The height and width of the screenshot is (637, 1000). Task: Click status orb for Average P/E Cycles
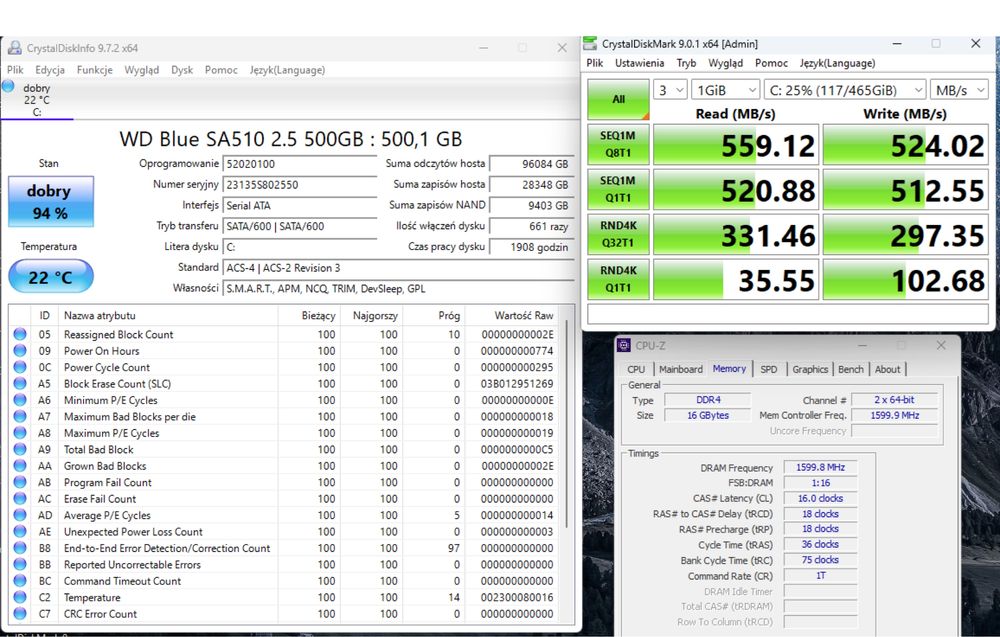pyautogui.click(x=20, y=515)
